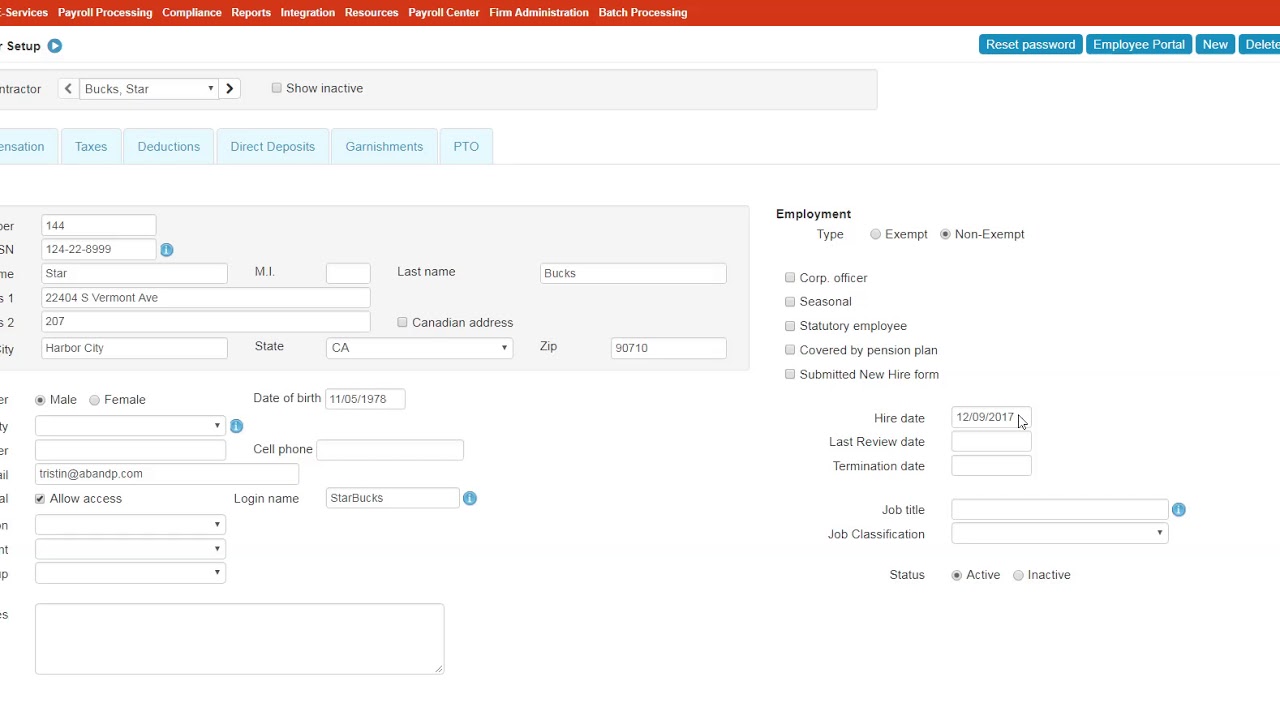Open the bottom dropdown above the notes box

coord(130,573)
